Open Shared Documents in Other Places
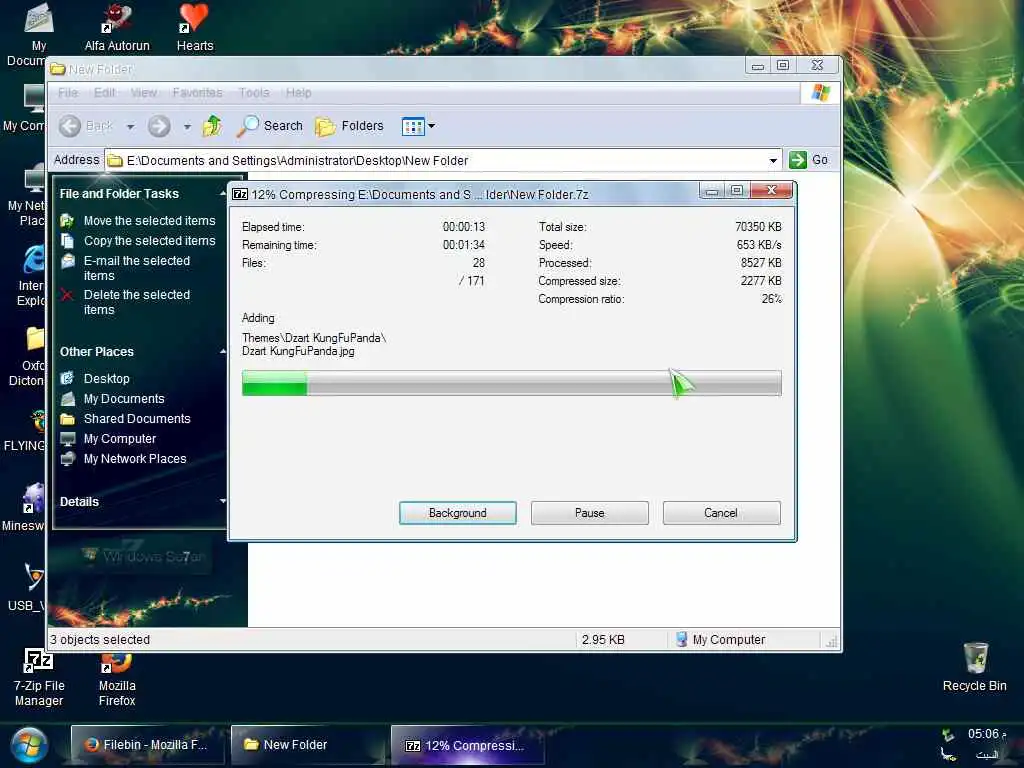 [x=137, y=419]
